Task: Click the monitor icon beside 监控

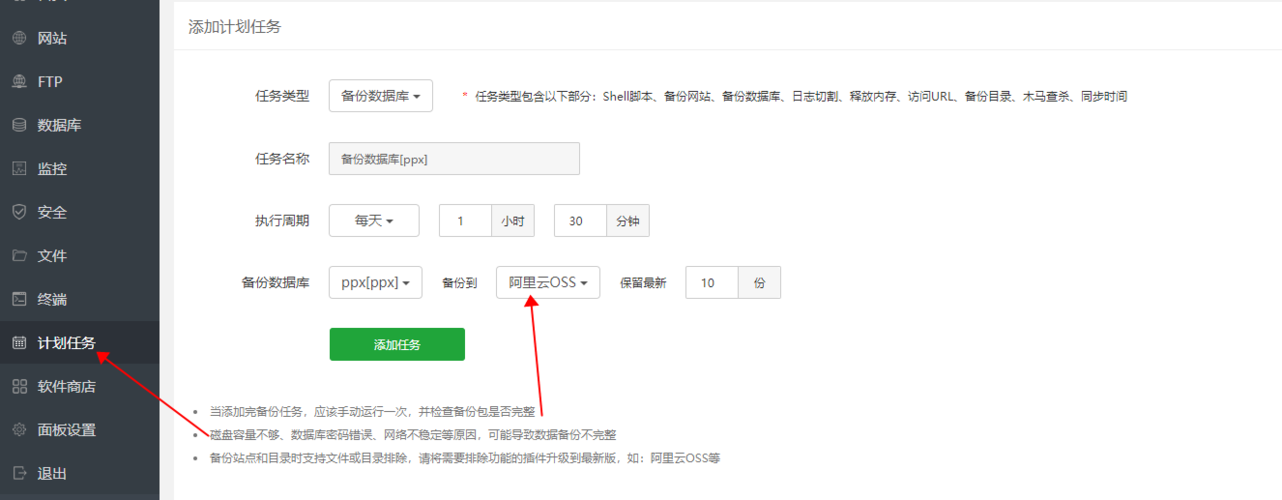Action: pos(19,169)
